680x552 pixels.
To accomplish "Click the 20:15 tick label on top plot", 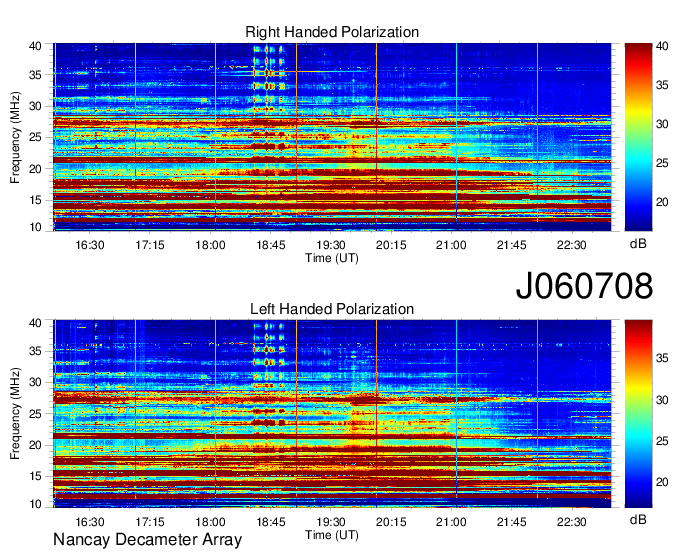I will point(391,245).
